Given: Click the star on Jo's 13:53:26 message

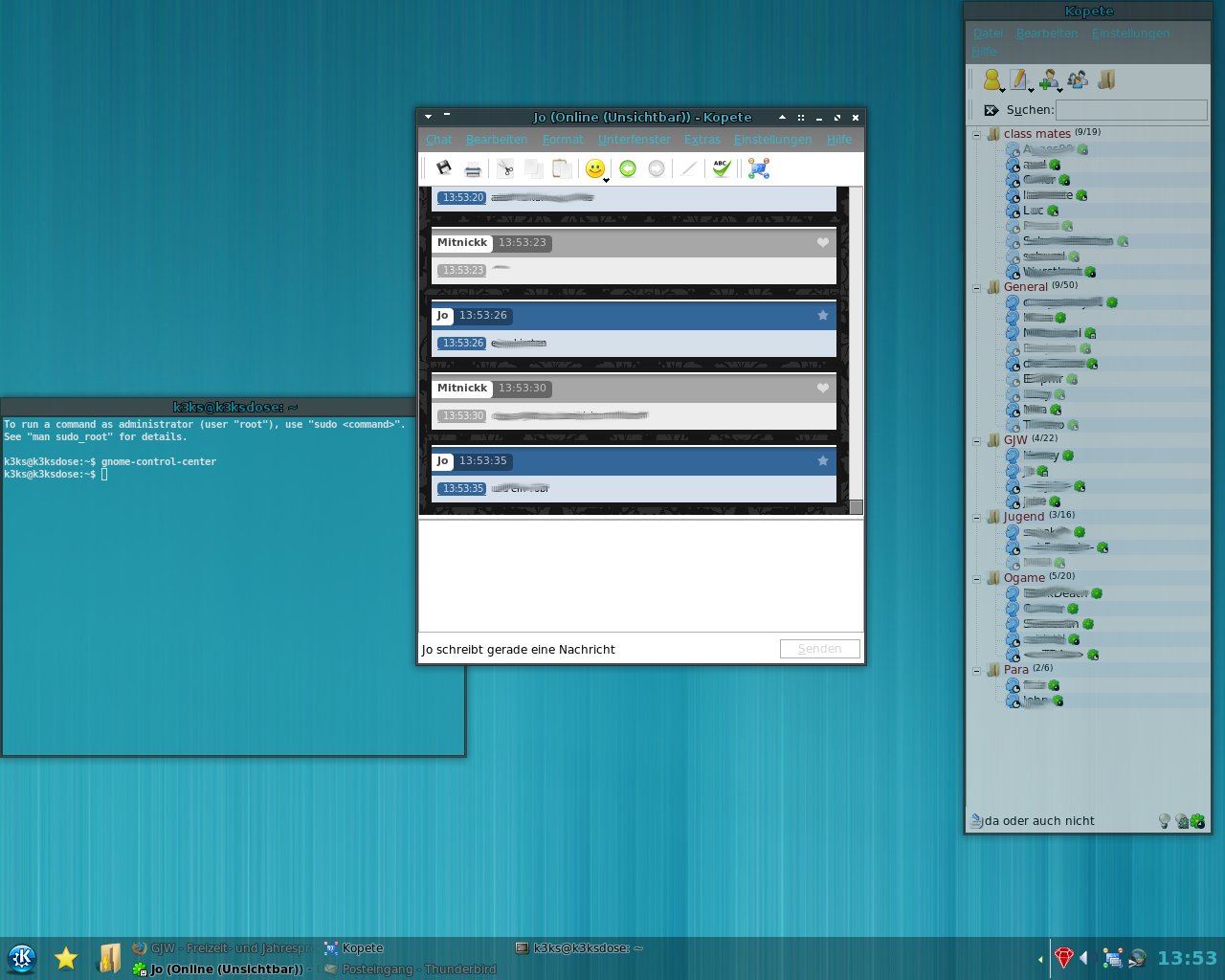Looking at the screenshot, I should tap(823, 315).
